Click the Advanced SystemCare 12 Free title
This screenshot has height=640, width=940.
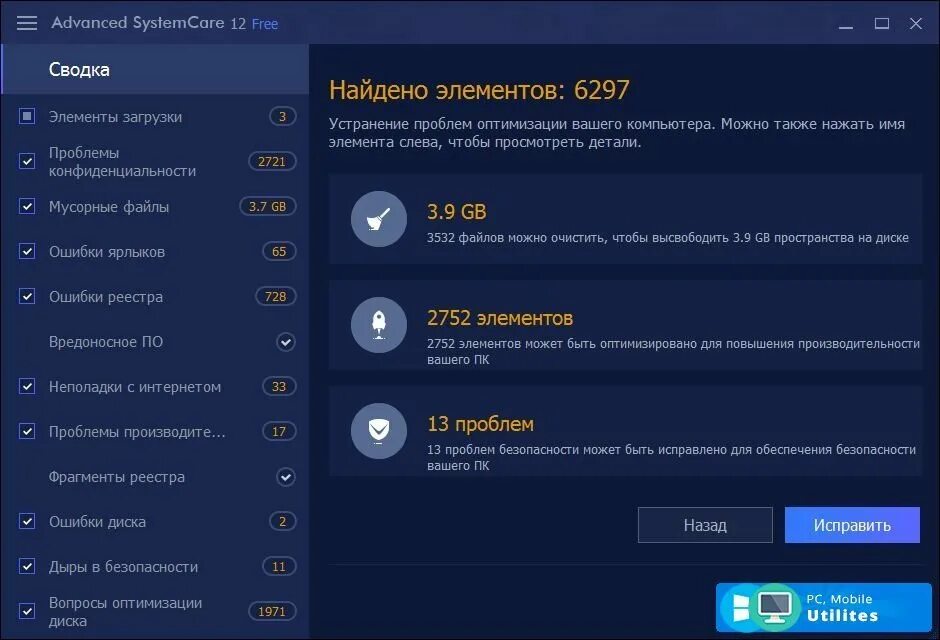click(165, 23)
